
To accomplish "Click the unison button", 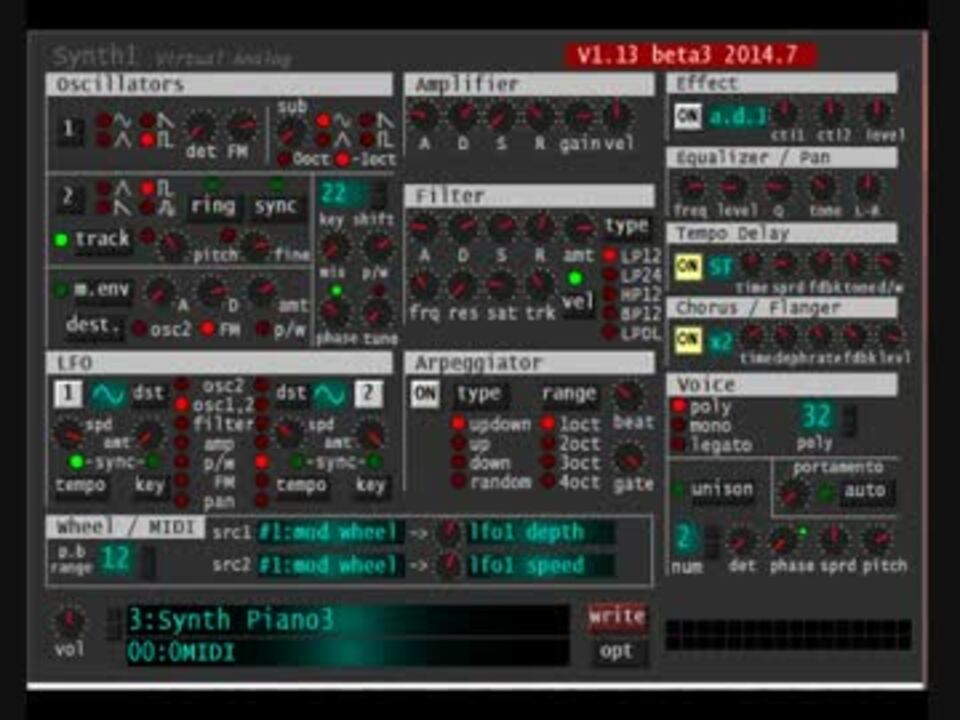I will [x=722, y=489].
